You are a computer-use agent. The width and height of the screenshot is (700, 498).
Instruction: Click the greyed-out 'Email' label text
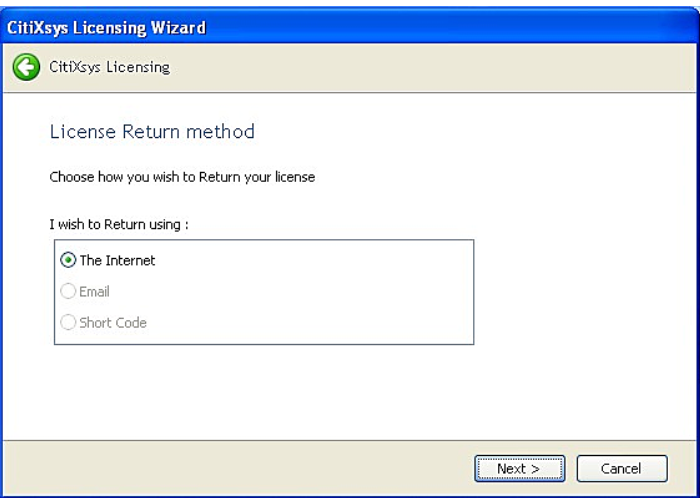click(94, 292)
